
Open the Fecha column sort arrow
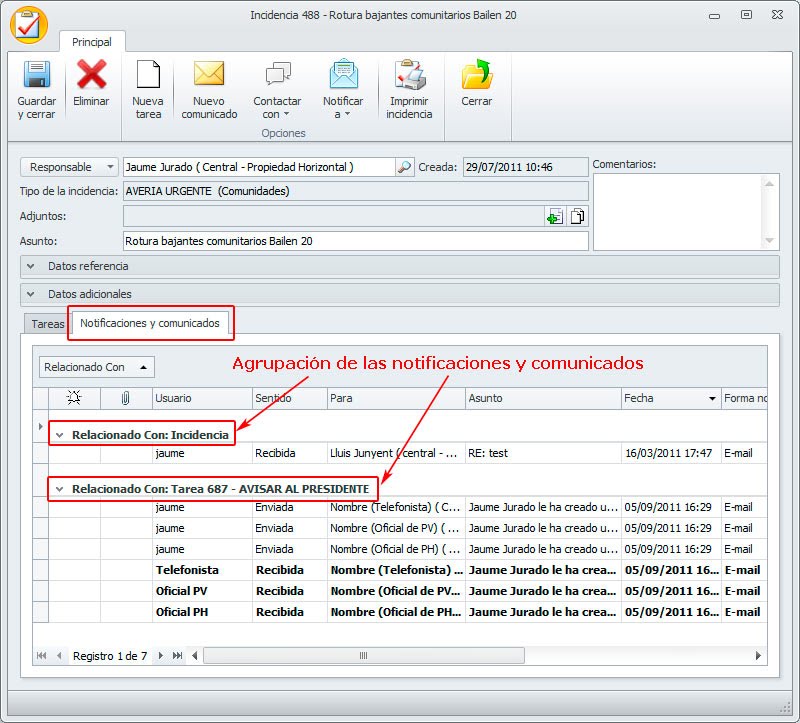[712, 398]
